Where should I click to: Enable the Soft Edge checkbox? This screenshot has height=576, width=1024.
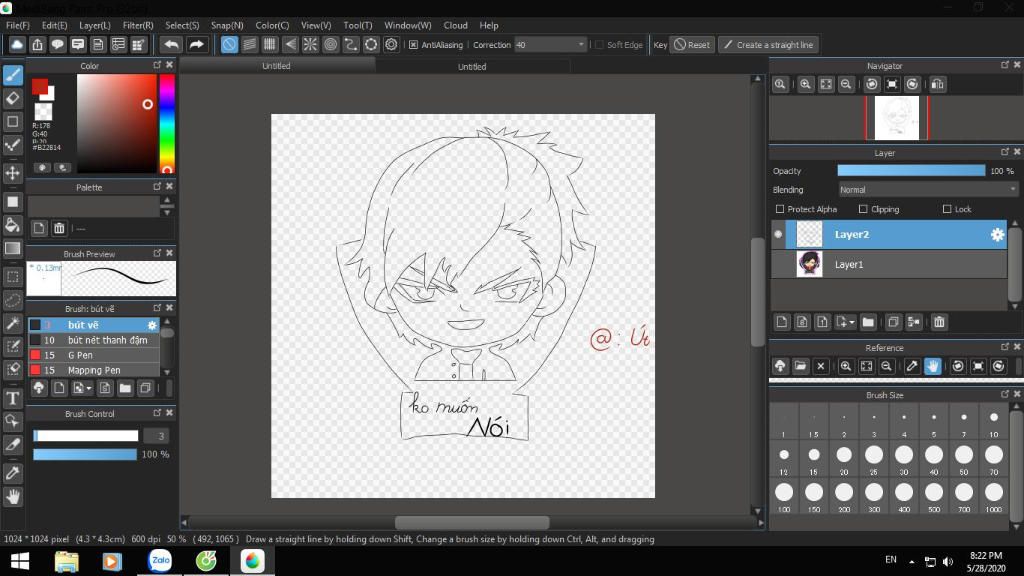tap(599, 45)
